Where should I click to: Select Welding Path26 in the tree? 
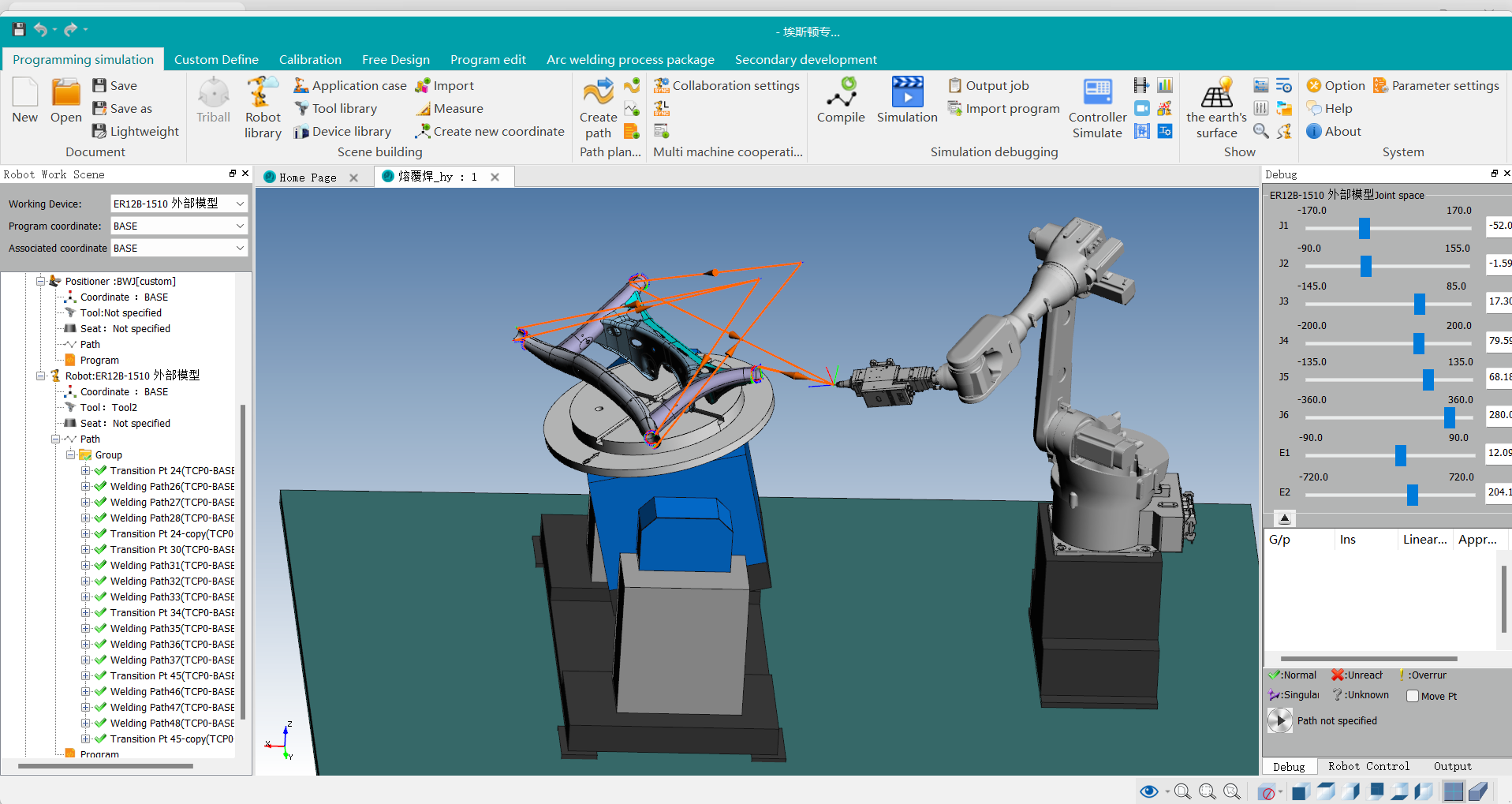(172, 487)
